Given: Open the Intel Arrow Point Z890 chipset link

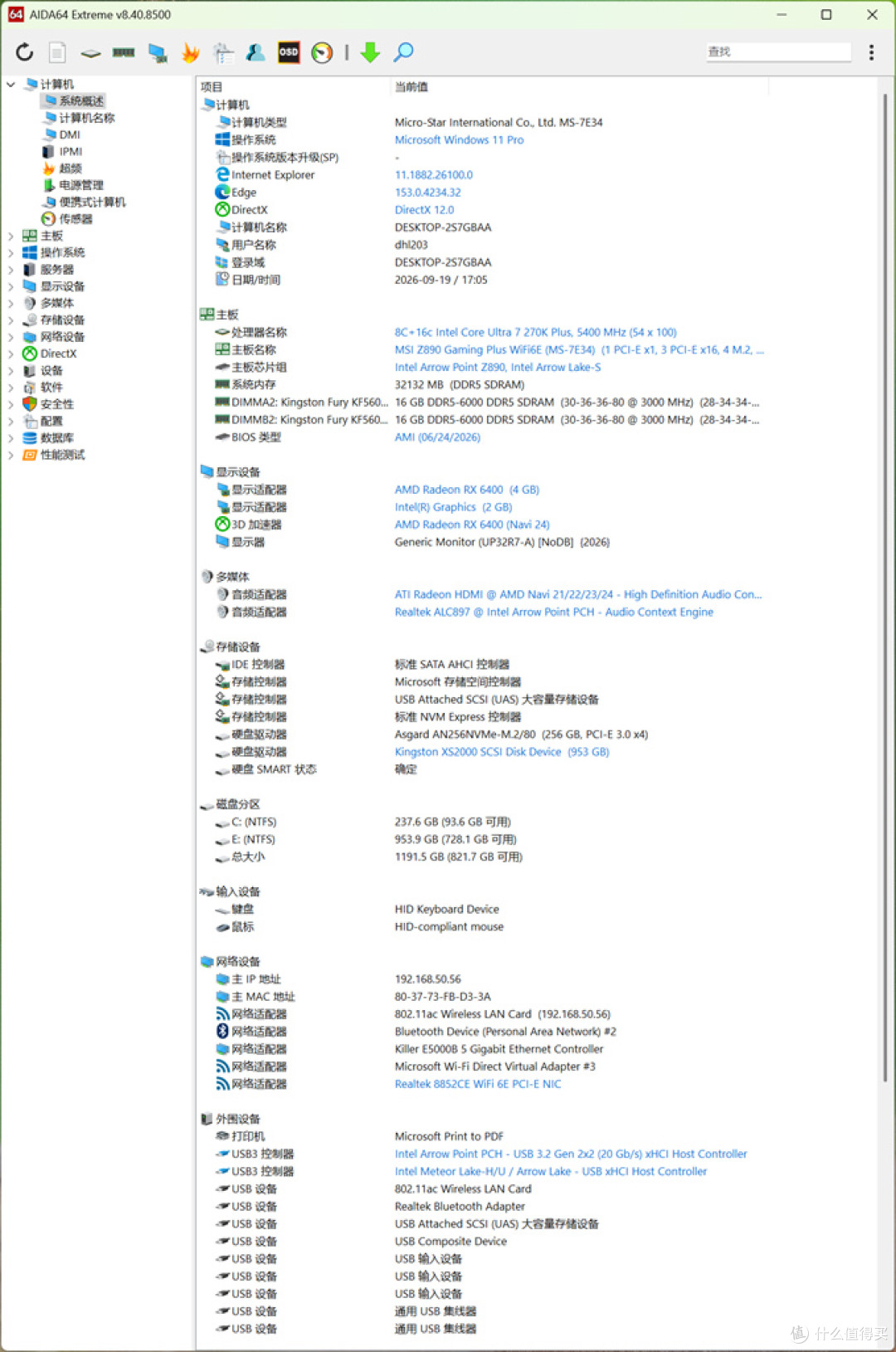Looking at the screenshot, I should [498, 367].
